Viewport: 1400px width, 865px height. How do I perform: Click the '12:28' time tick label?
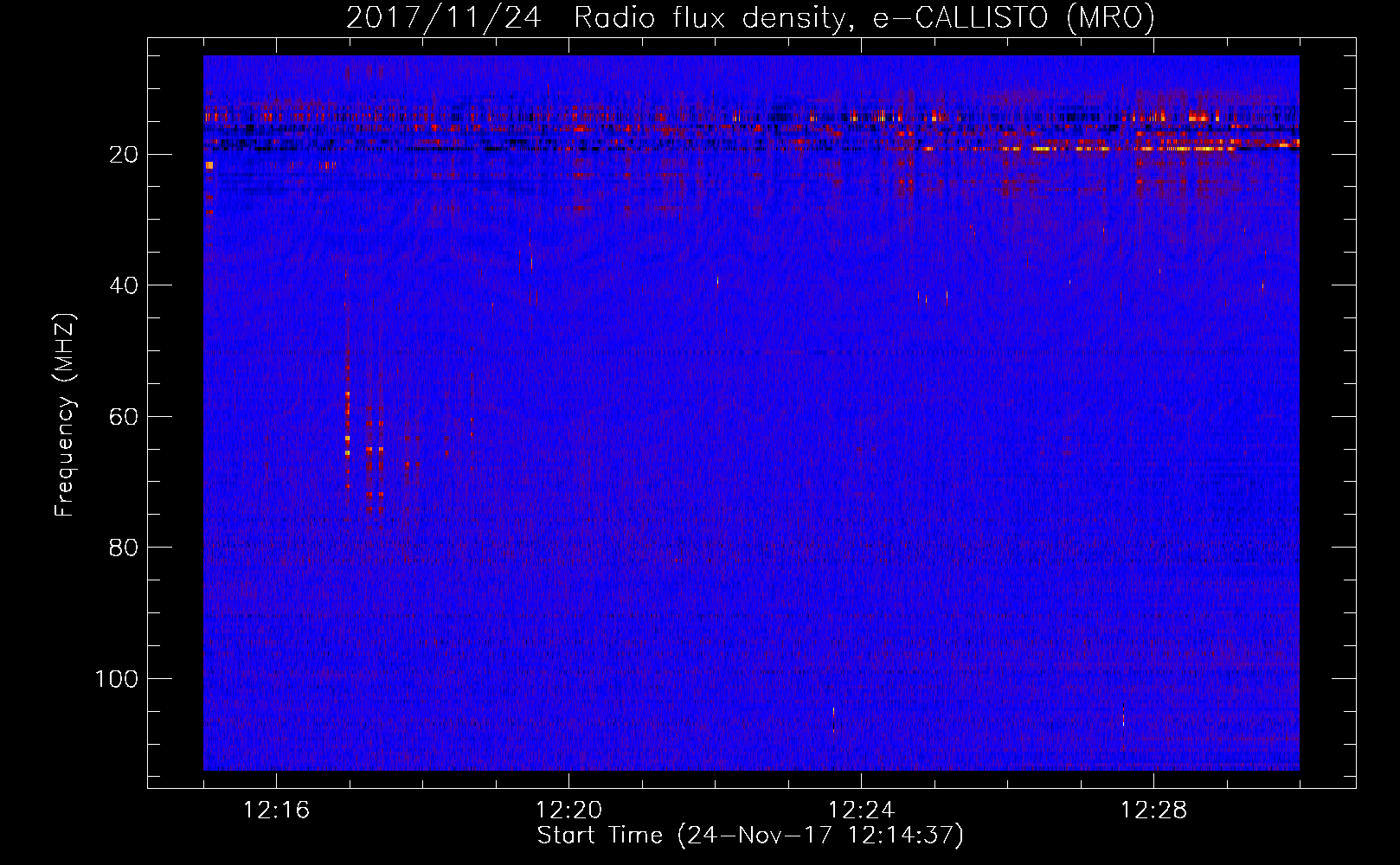click(x=1153, y=811)
